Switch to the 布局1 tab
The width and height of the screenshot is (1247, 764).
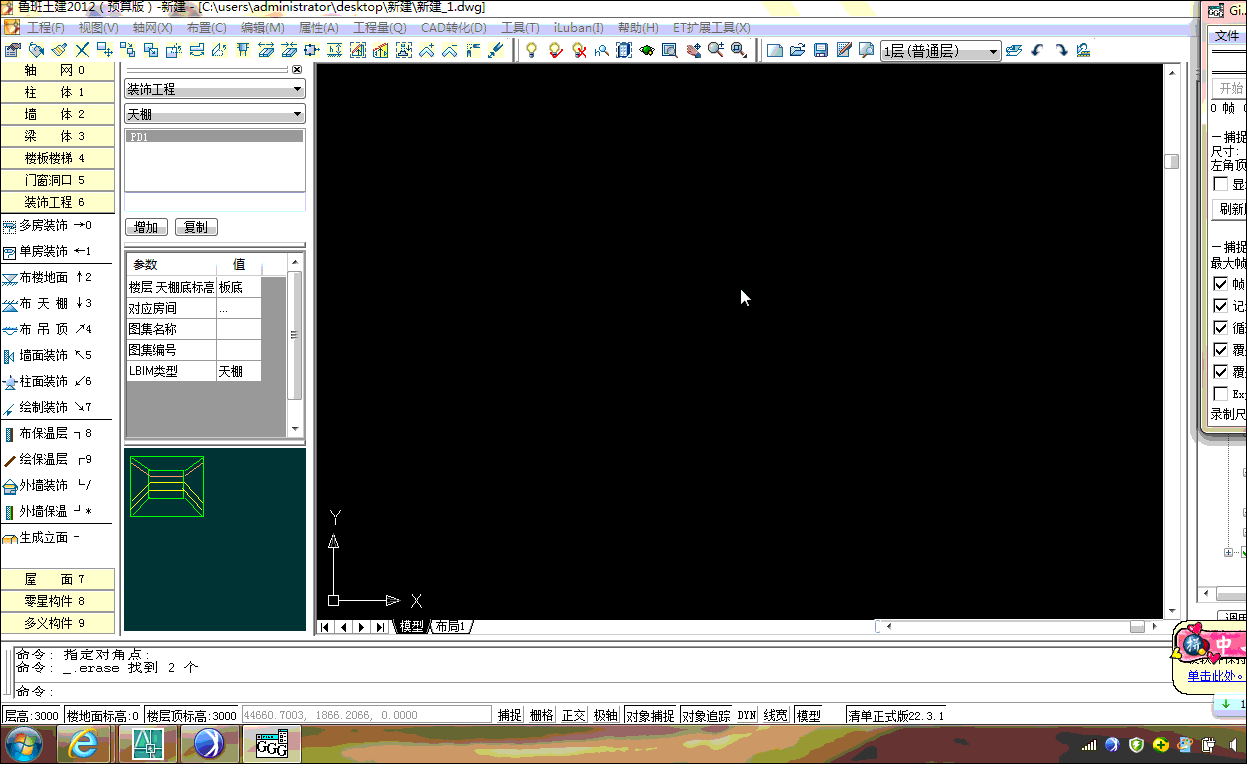pos(450,627)
